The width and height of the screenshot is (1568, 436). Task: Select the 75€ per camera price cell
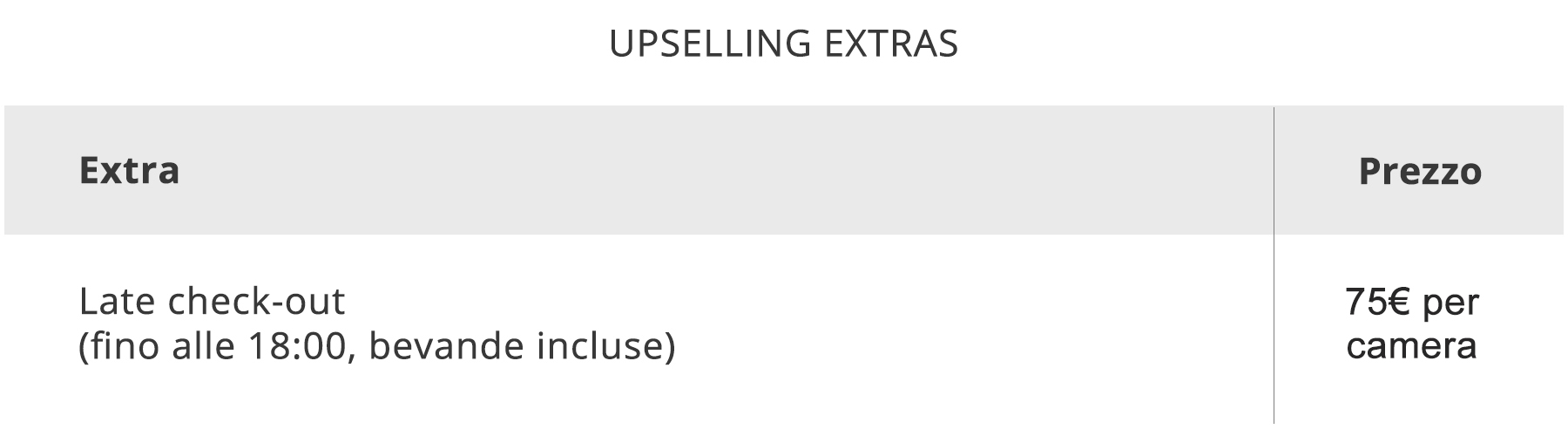tap(1412, 324)
